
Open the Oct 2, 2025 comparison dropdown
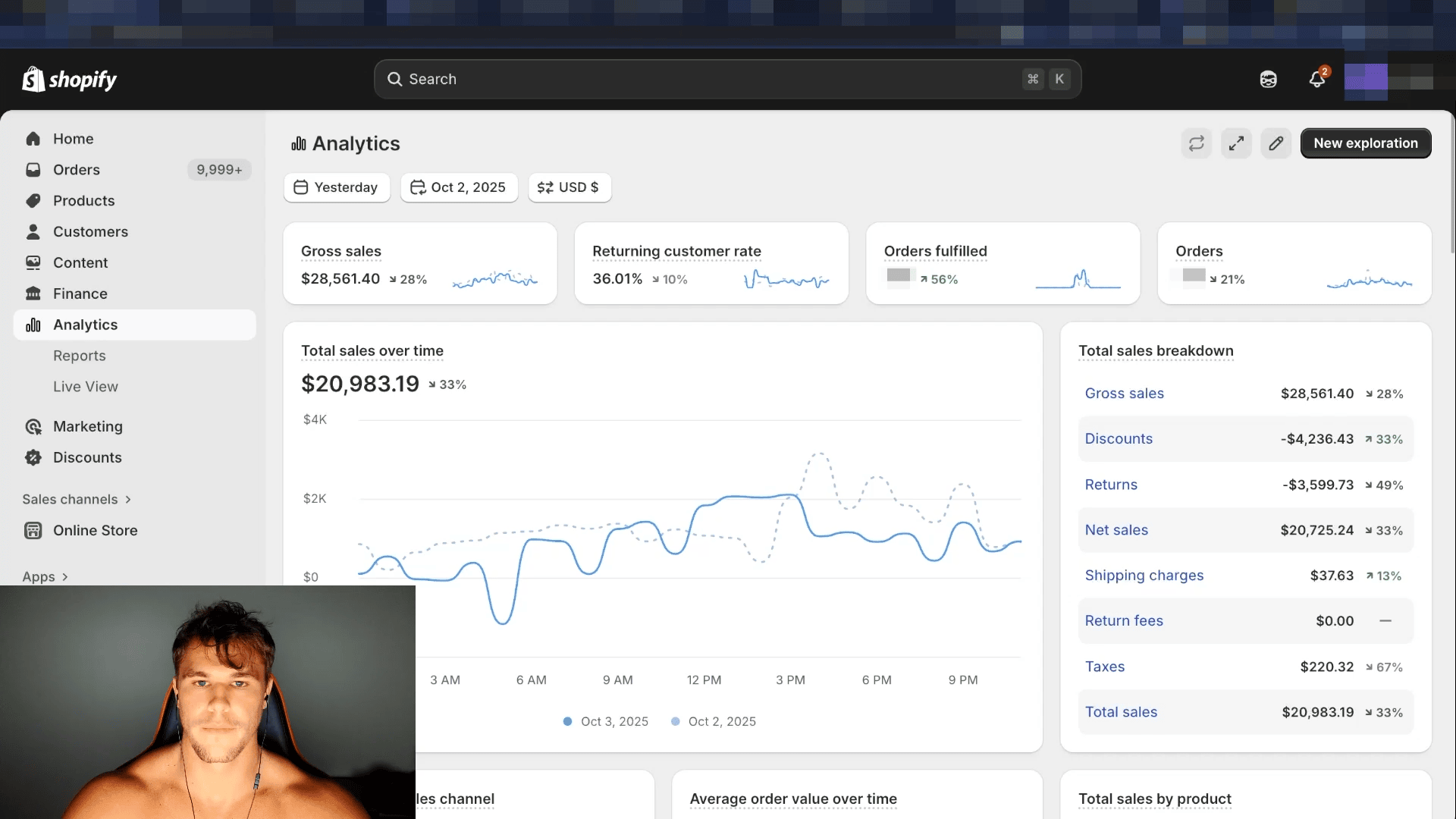pos(459,187)
